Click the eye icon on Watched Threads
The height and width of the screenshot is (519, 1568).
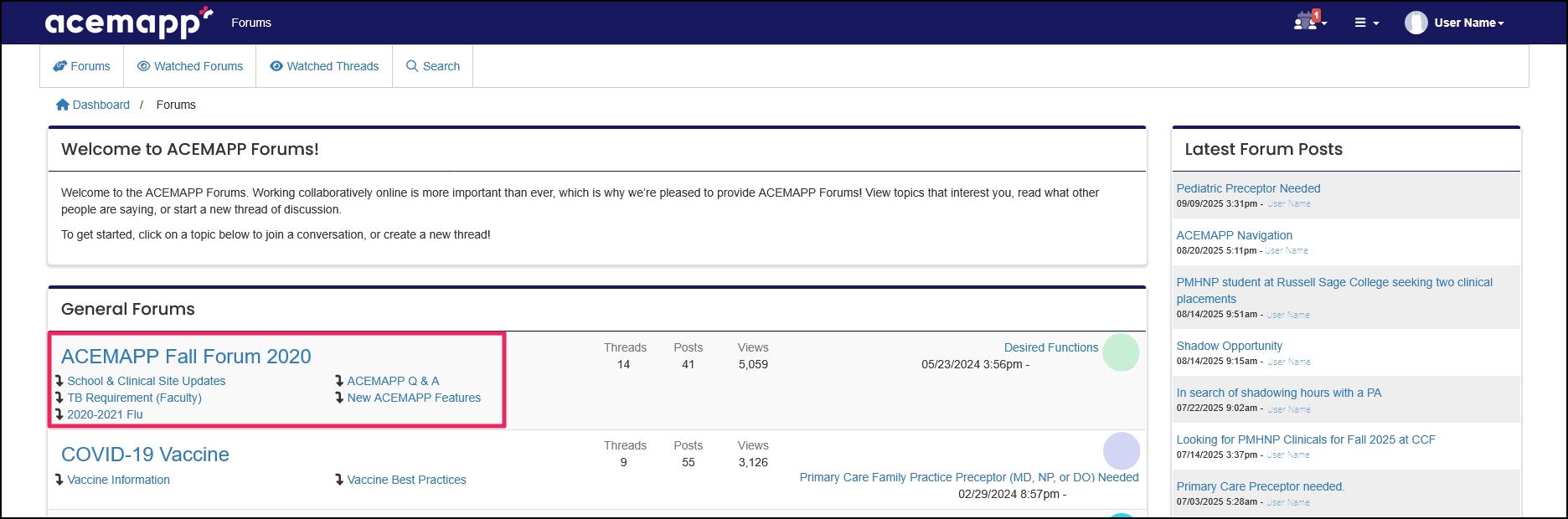tap(276, 66)
